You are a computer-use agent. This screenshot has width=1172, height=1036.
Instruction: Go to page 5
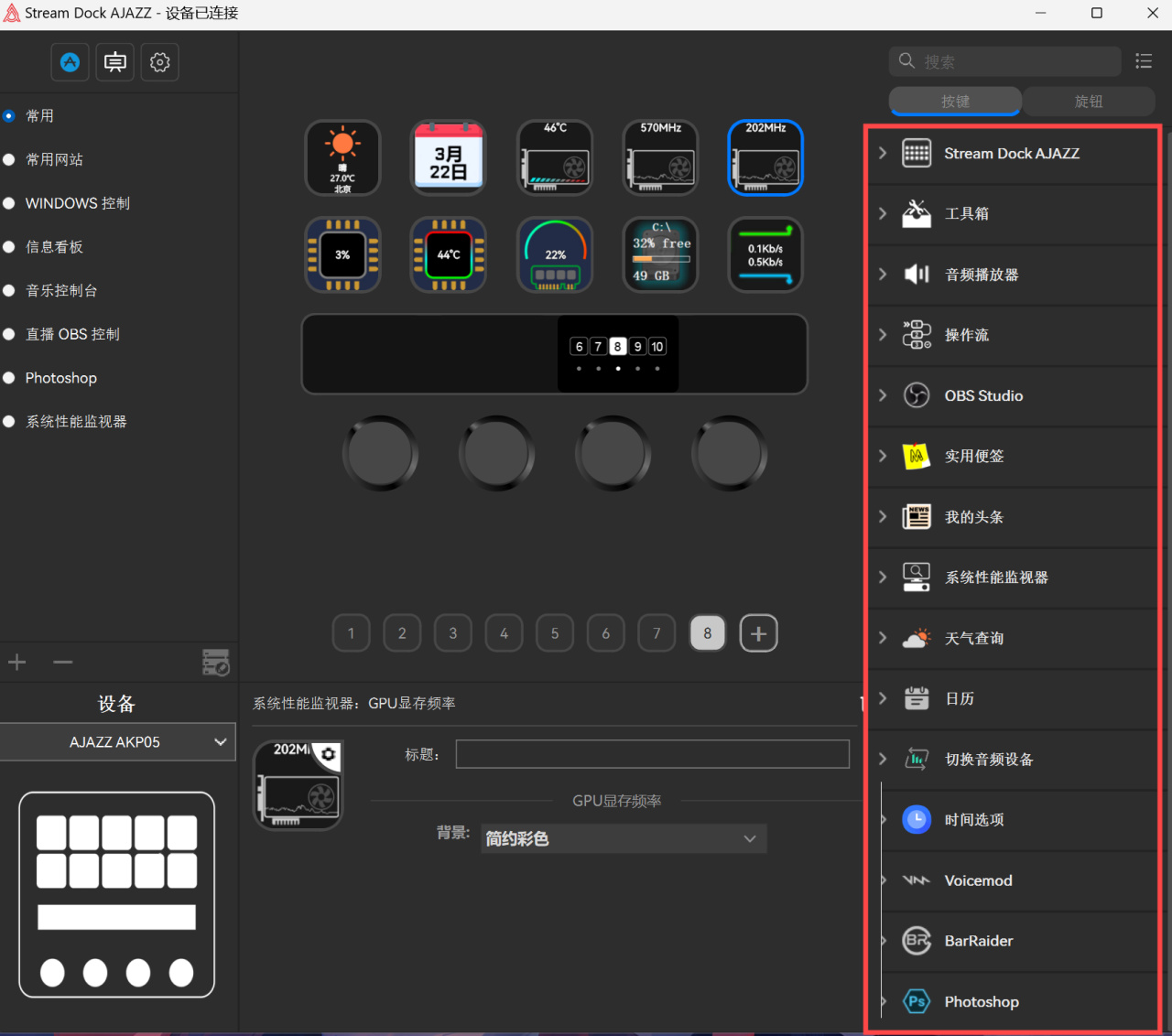click(x=555, y=633)
